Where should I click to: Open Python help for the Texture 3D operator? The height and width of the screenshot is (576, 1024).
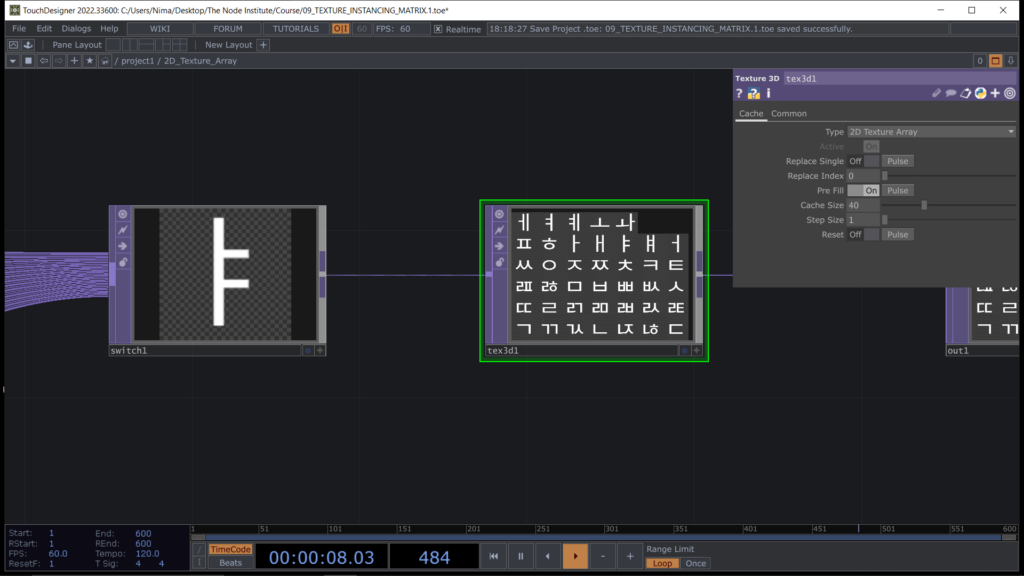coord(754,94)
